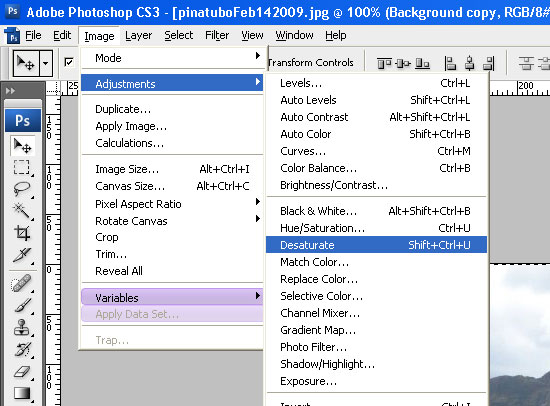The height and width of the screenshot is (406, 550).
Task: Toggle the Auto-Select checkbox in options bar
Action: [x=69, y=62]
